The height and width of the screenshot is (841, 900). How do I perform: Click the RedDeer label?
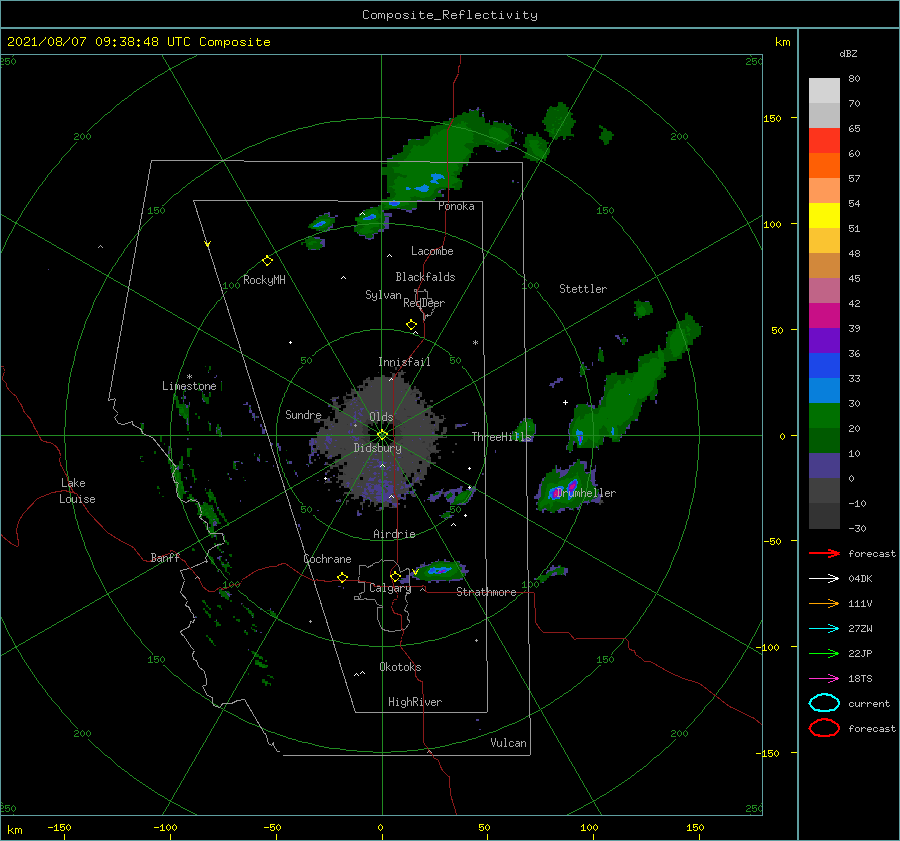[424, 303]
